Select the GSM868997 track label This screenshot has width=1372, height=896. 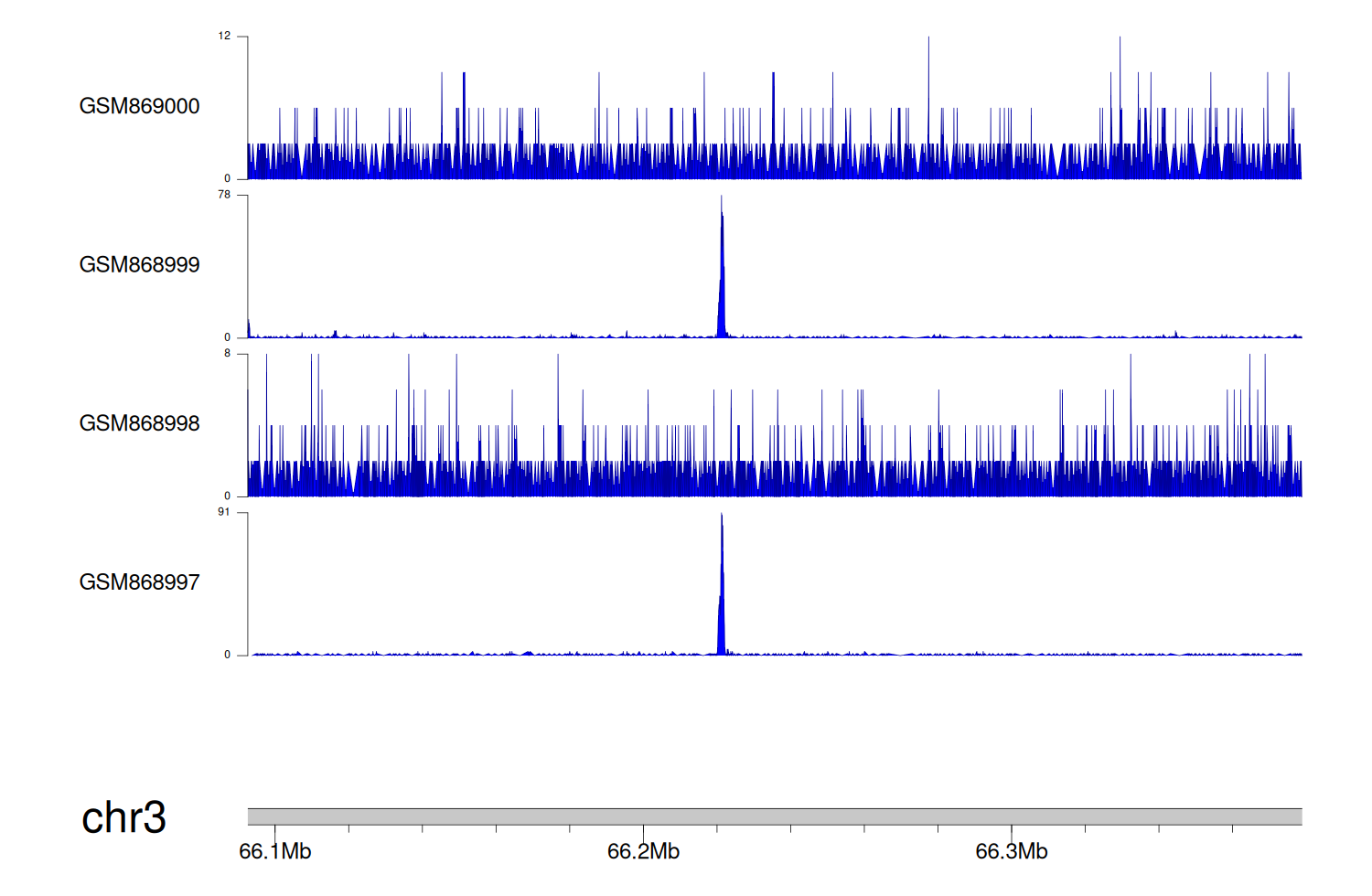(139, 582)
